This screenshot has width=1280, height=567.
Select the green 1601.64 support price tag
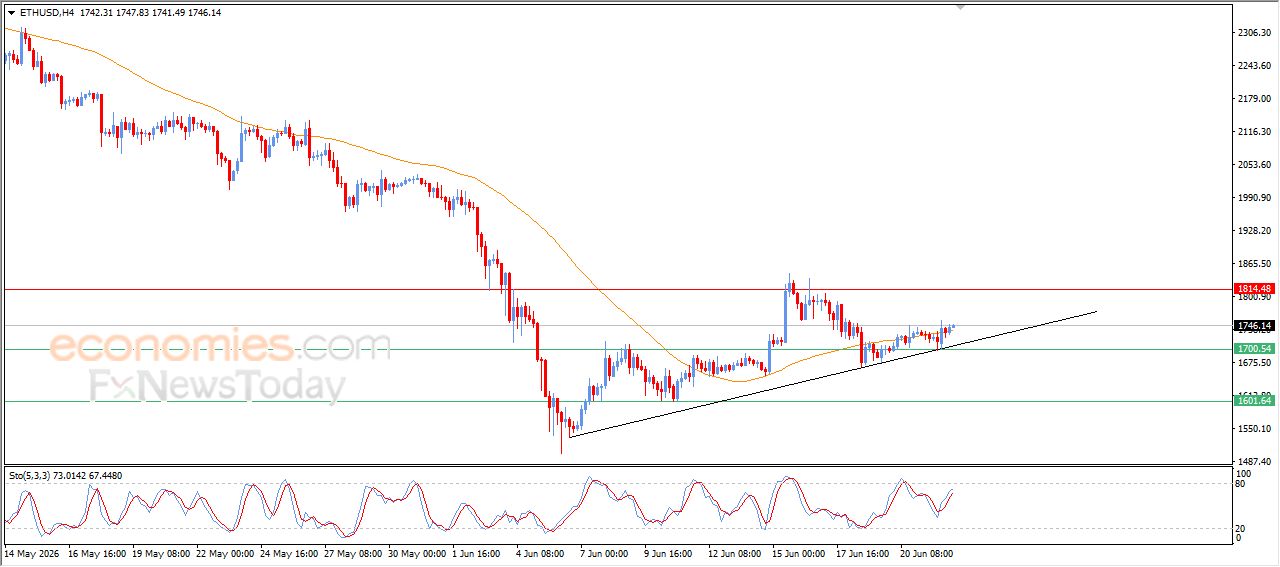pyautogui.click(x=1254, y=401)
